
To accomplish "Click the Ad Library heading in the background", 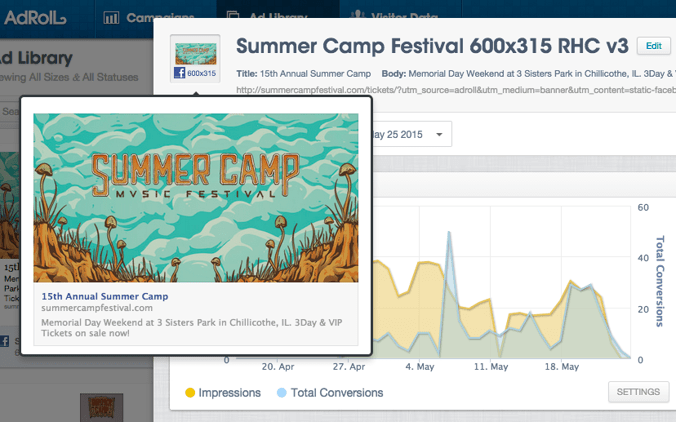I will (36, 58).
